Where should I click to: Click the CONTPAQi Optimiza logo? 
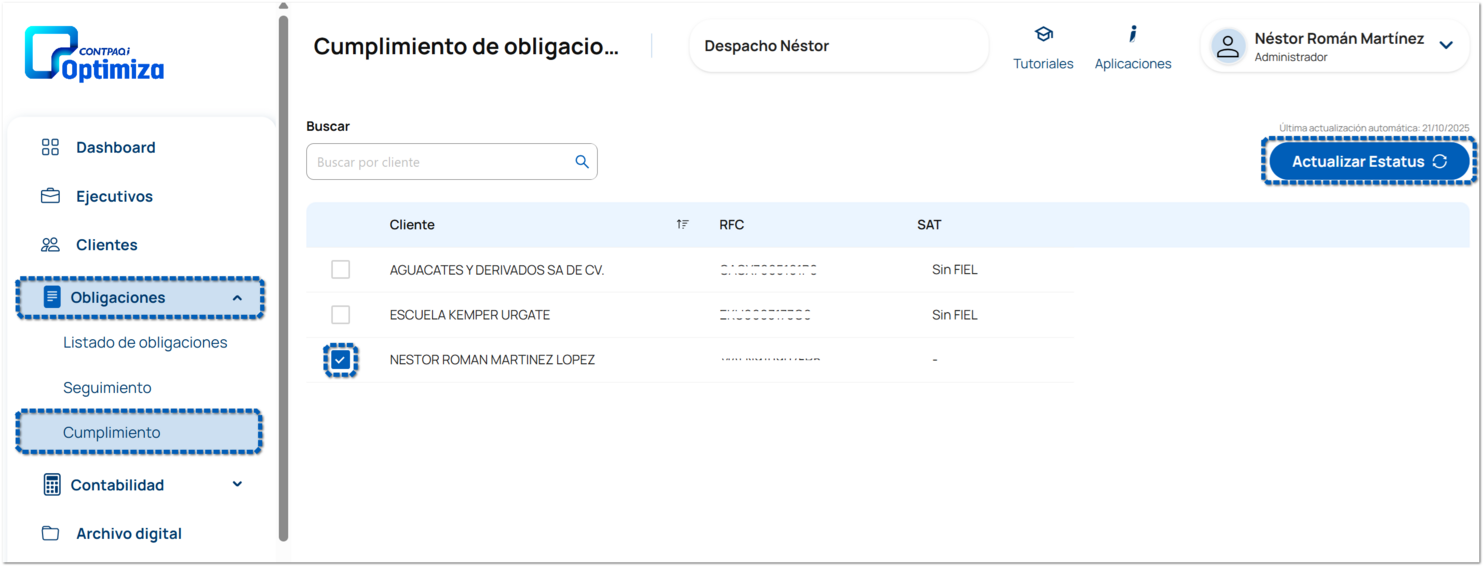pyautogui.click(x=94, y=54)
